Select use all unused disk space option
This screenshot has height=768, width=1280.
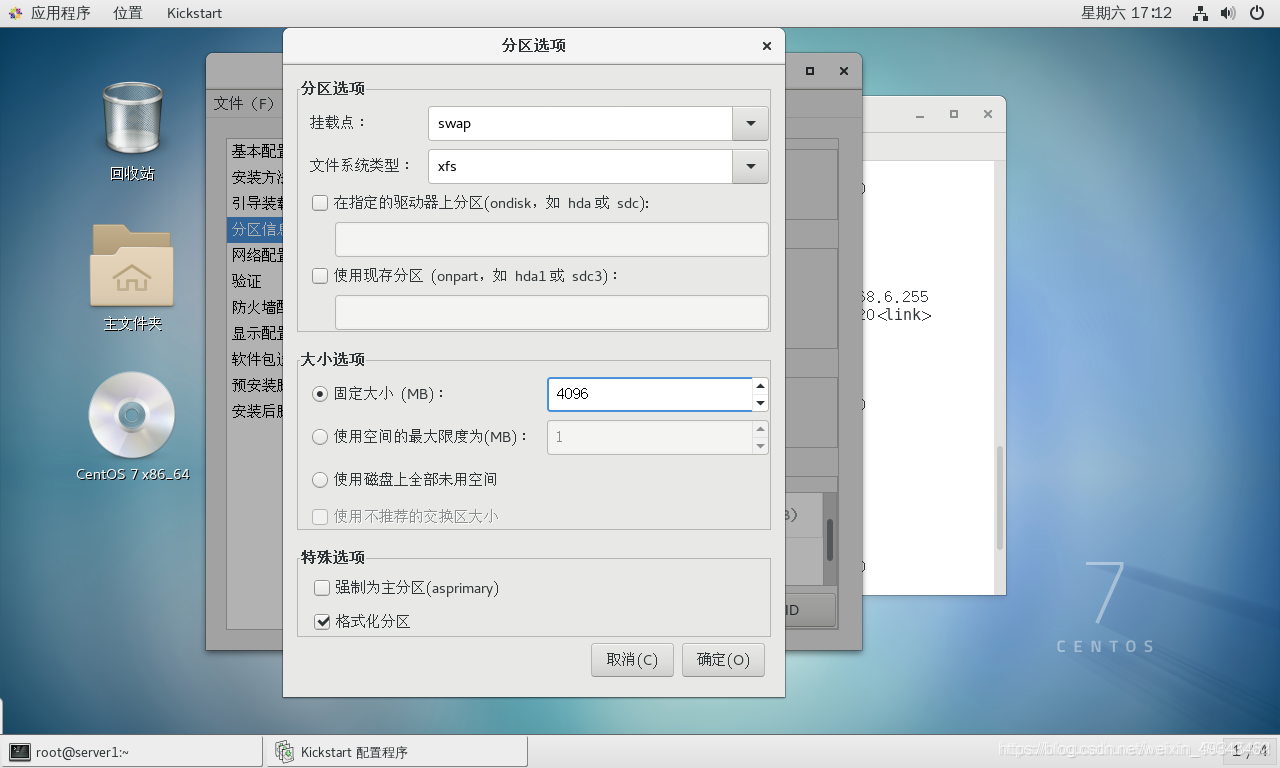coord(320,479)
